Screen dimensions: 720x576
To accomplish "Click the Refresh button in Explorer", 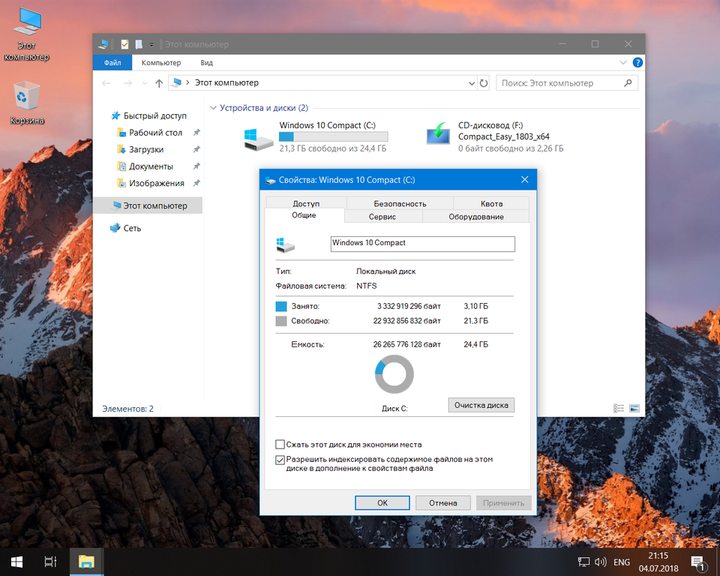I will [484, 83].
